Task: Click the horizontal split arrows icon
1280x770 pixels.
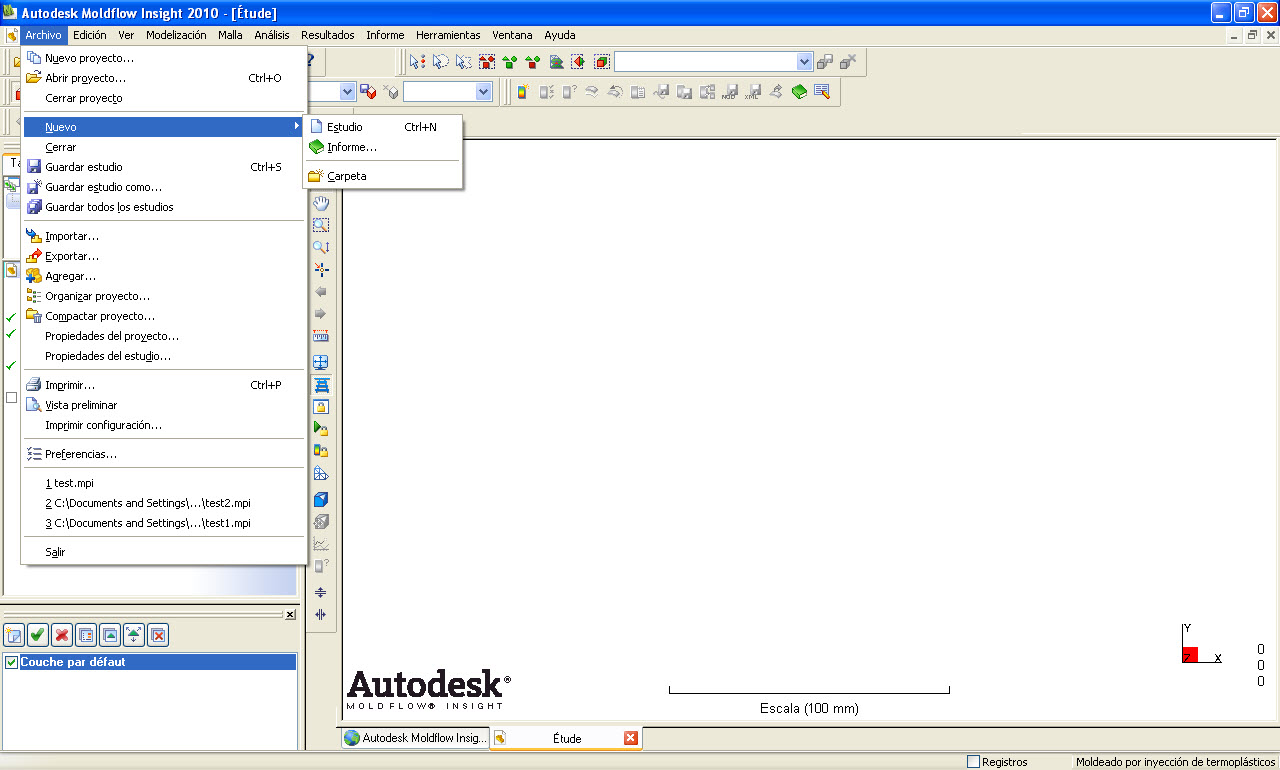Action: tap(321, 592)
